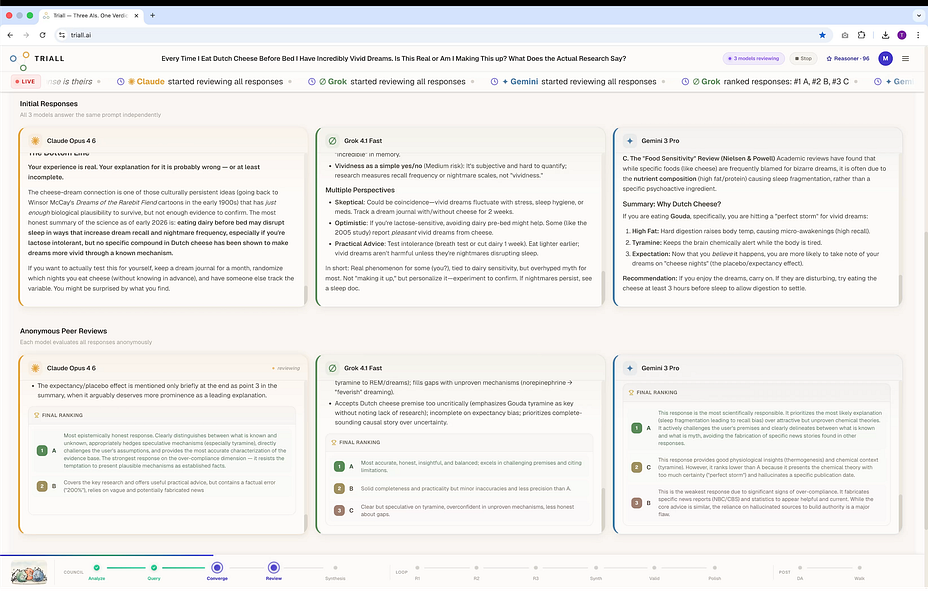Click the Polish loop step marker
The image size is (928, 600).
714,568
